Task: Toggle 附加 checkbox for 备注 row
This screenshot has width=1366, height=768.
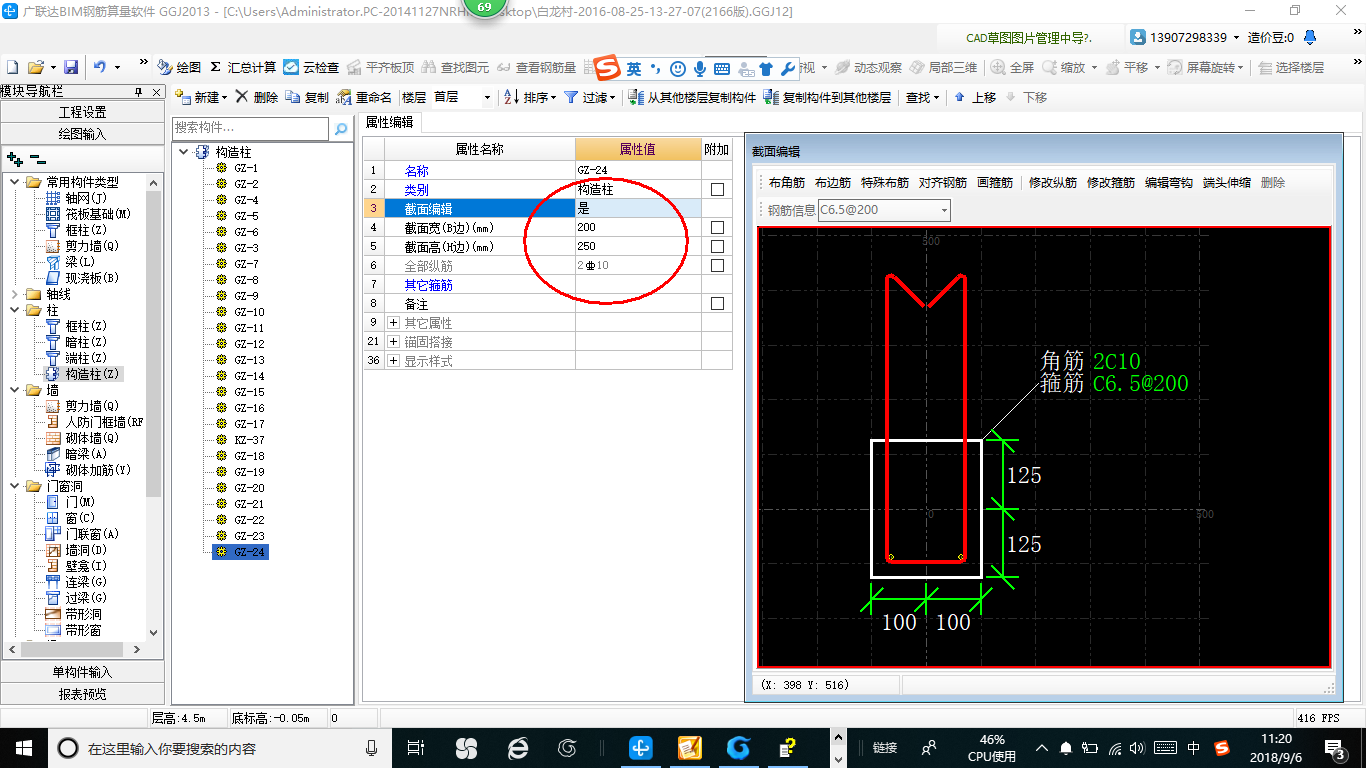Action: [x=717, y=303]
